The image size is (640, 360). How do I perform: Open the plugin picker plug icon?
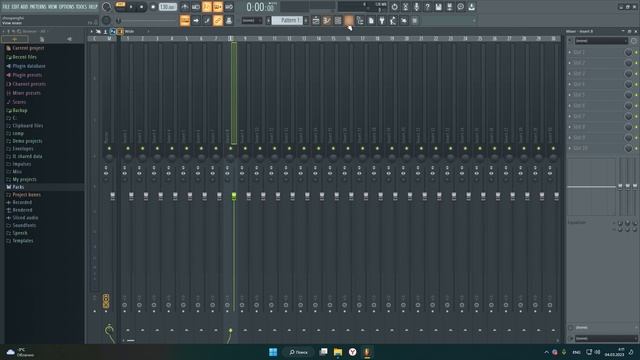[382, 20]
